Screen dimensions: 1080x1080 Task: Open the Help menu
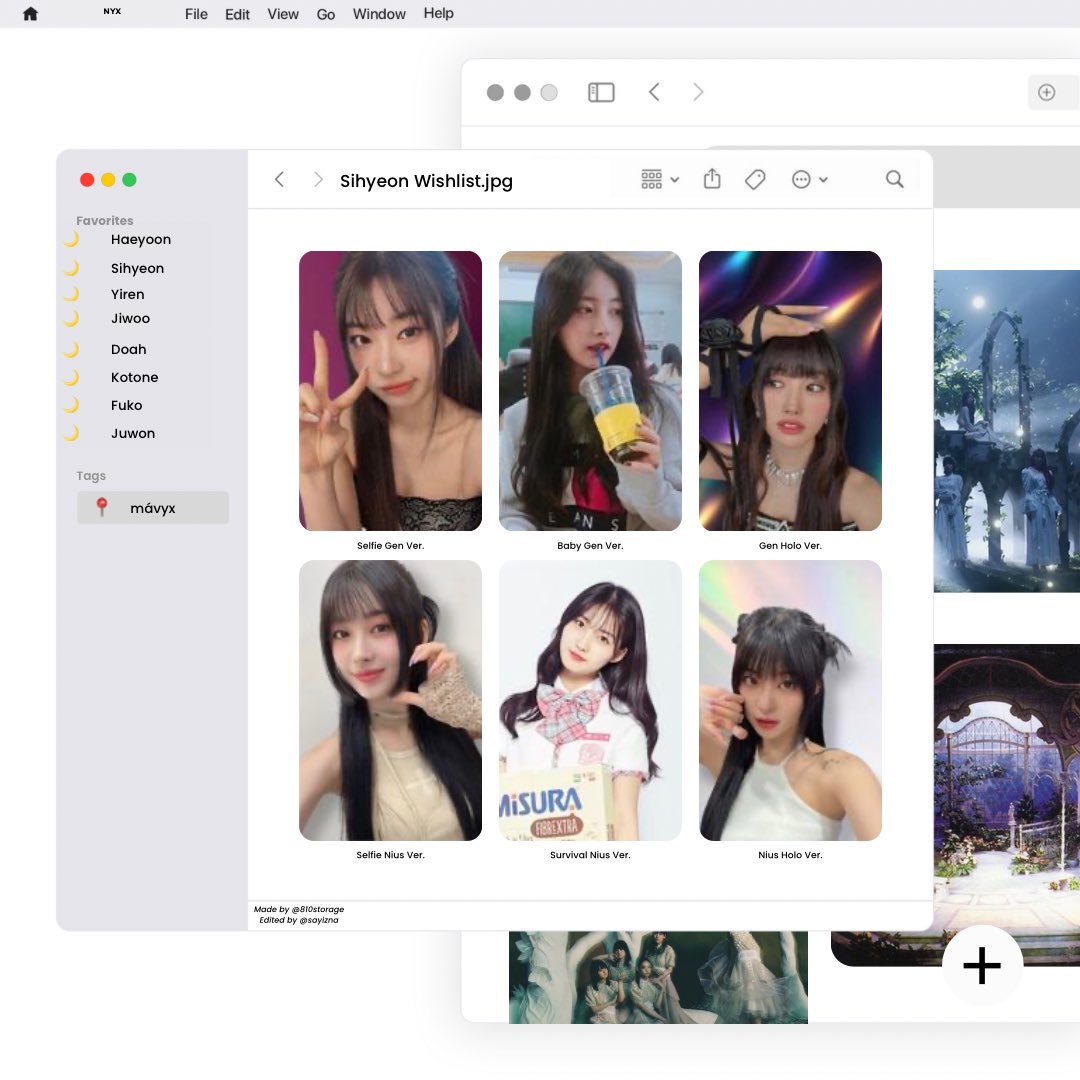(x=439, y=14)
